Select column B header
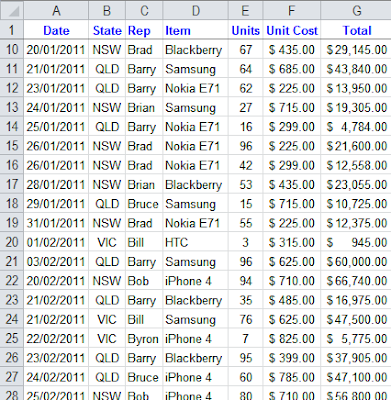This screenshot has height=400, width=391. point(107,10)
